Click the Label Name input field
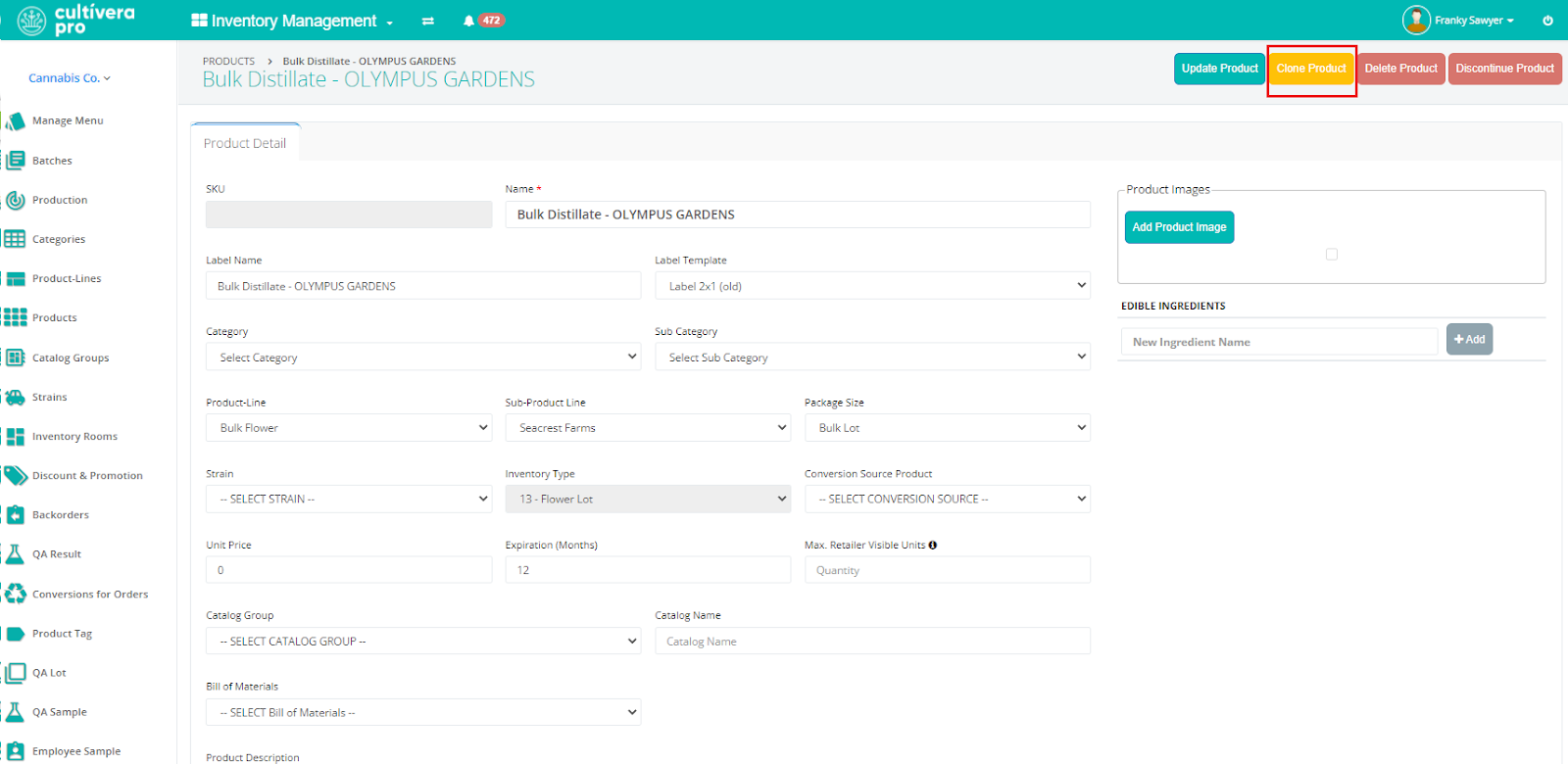The image size is (1568, 764). point(423,286)
